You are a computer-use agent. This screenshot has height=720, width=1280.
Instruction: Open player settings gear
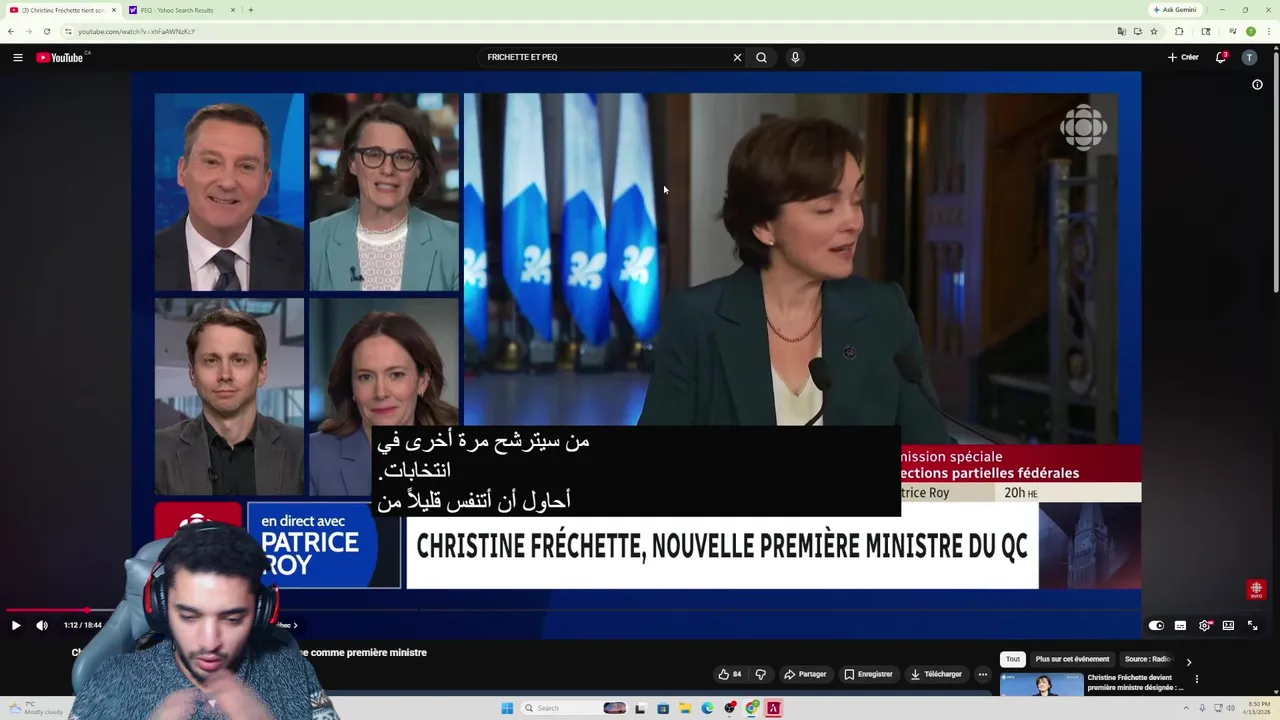click(1204, 625)
